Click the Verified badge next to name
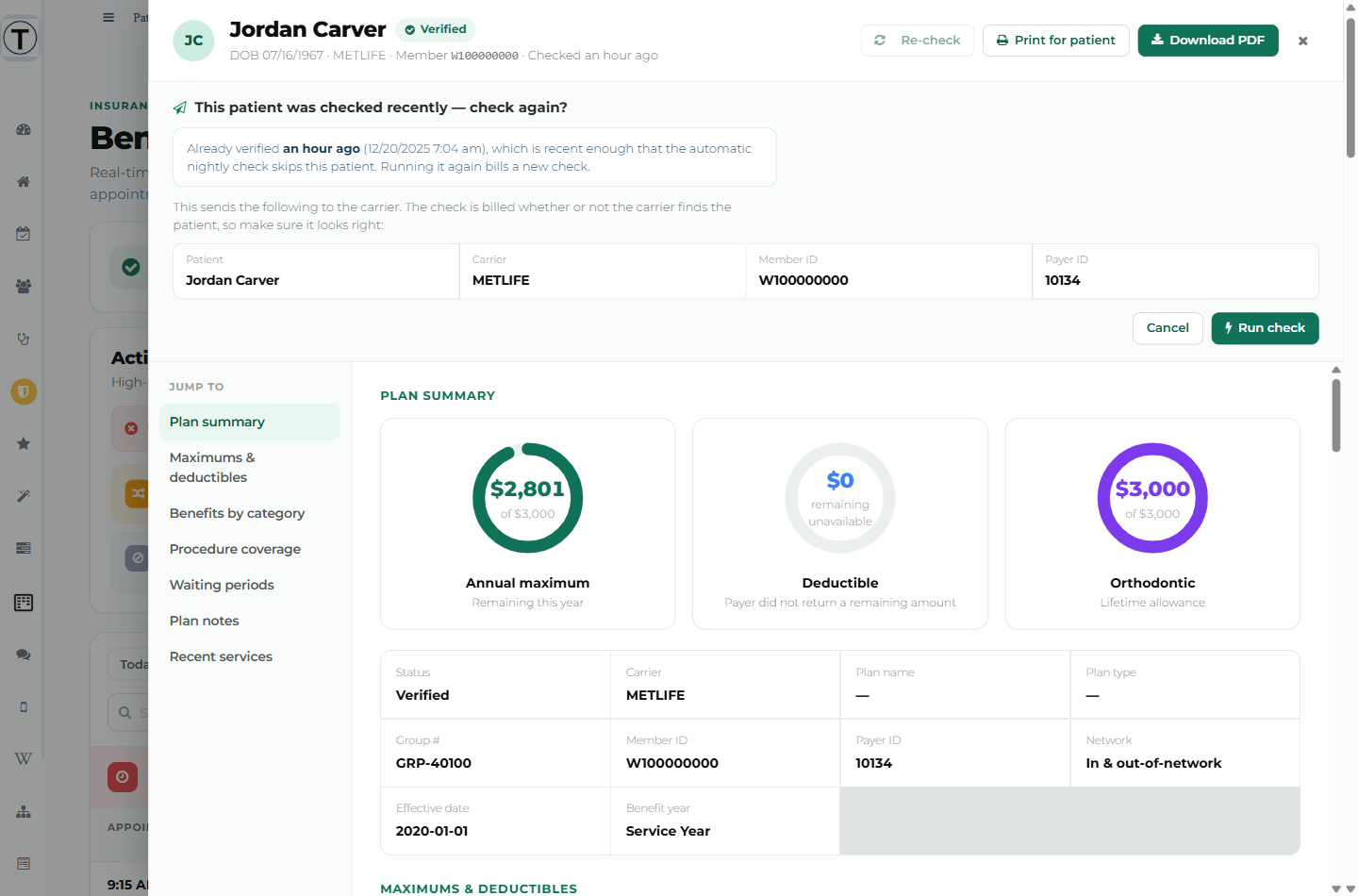Screen dimensions: 1358x896 (x=436, y=29)
